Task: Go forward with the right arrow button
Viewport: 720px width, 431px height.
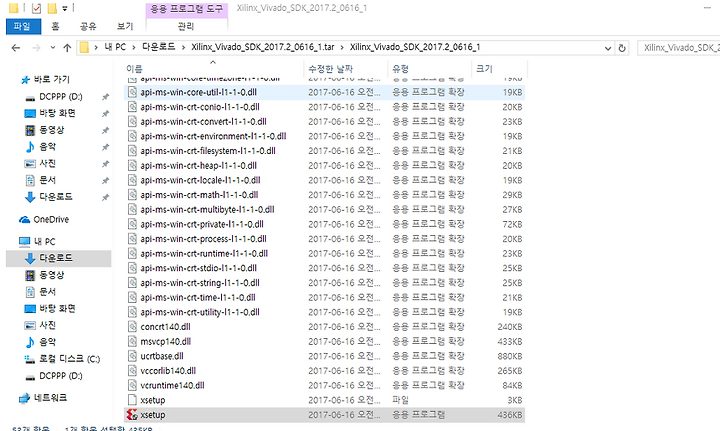Action: (x=36, y=48)
